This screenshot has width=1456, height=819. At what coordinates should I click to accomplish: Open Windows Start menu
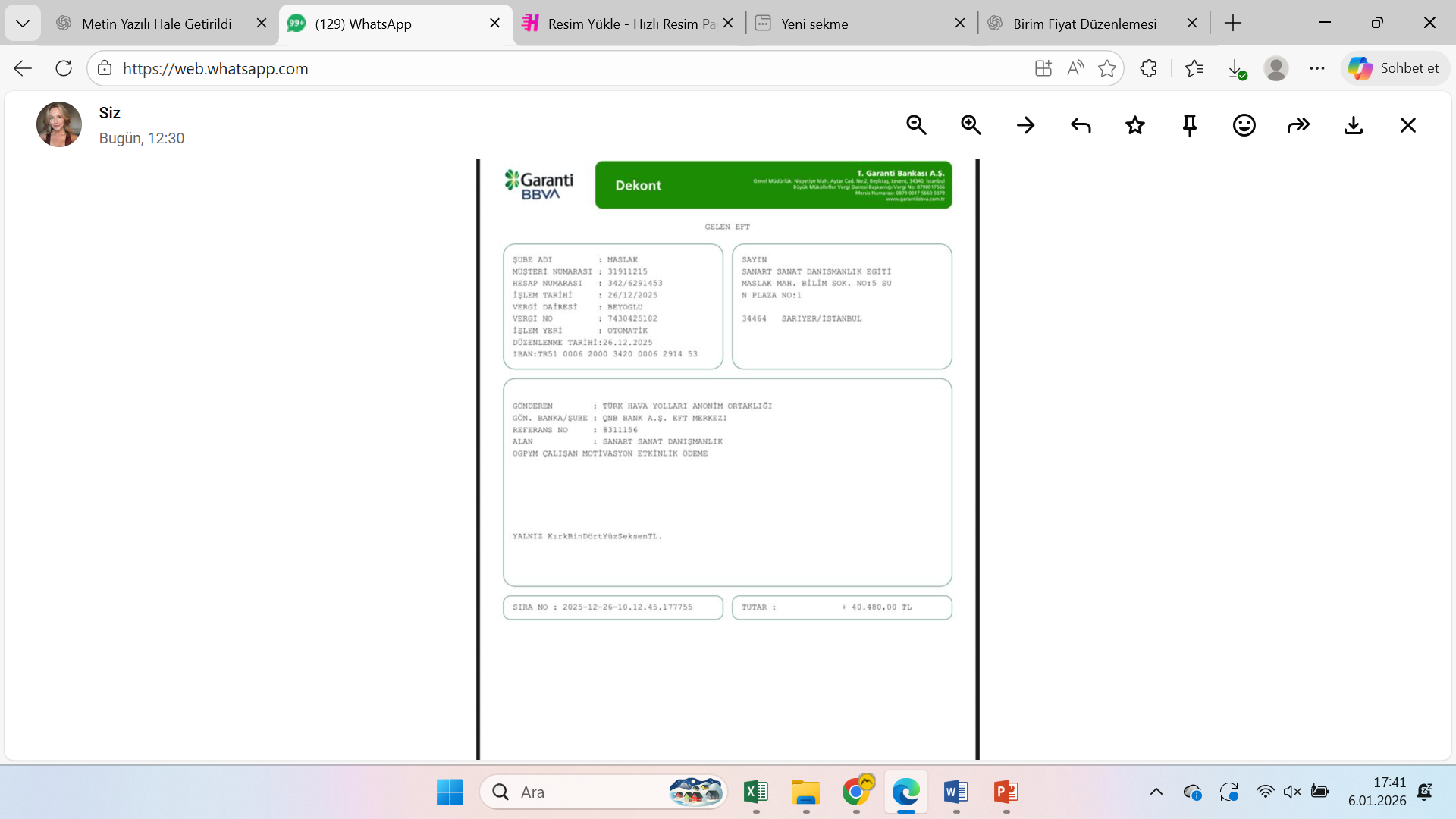(450, 792)
